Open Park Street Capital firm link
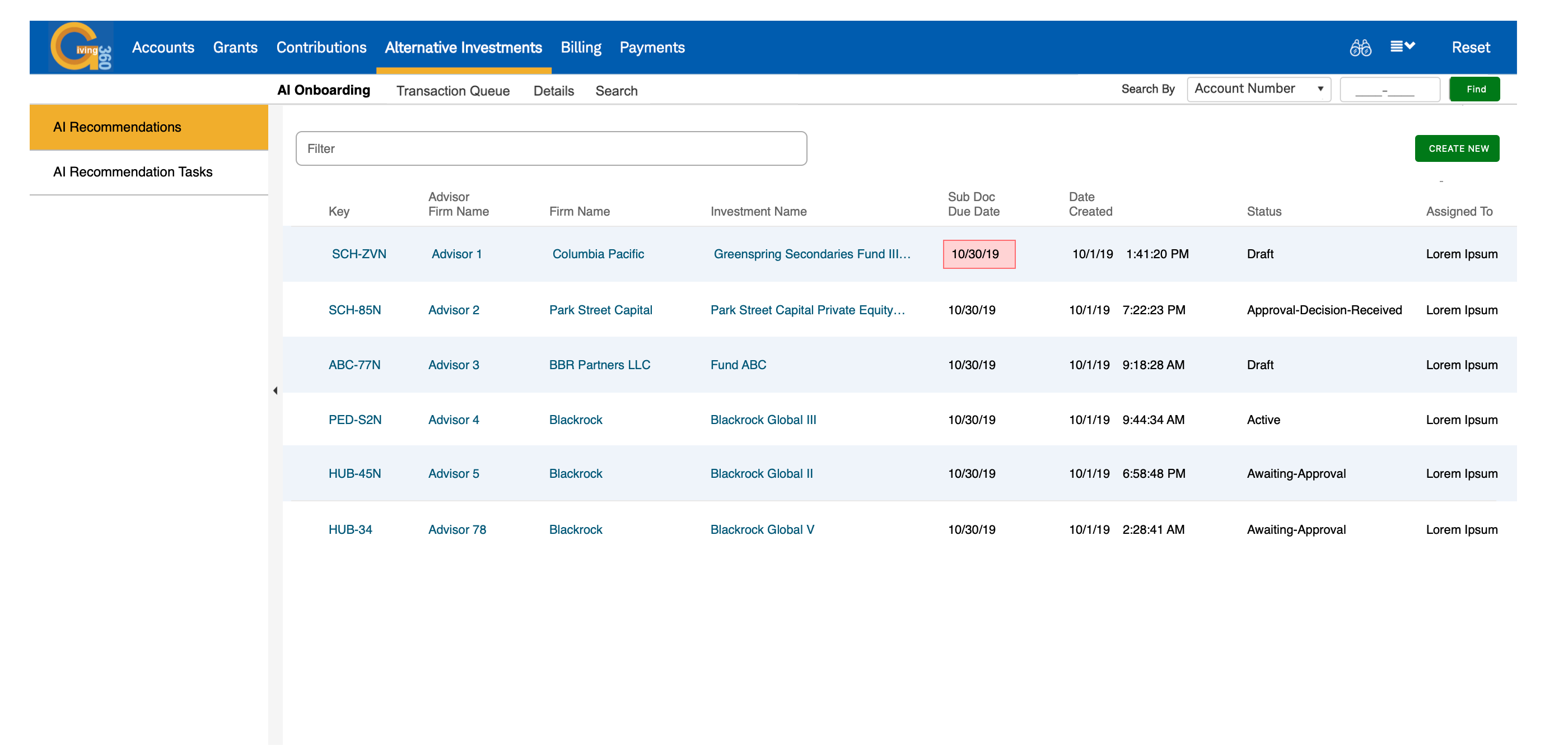1568x745 pixels. tap(600, 310)
